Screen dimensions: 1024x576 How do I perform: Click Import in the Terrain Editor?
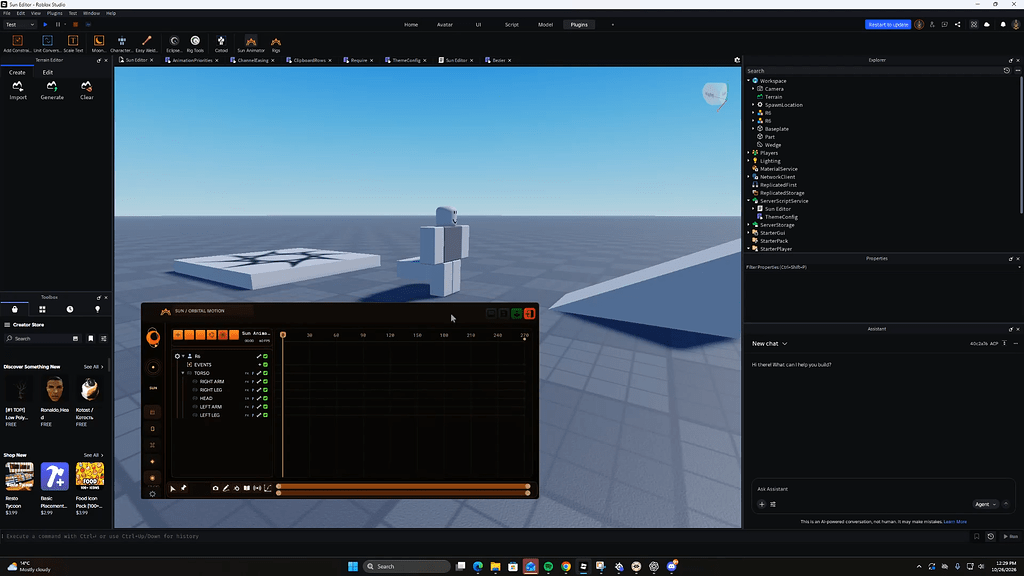coord(18,90)
